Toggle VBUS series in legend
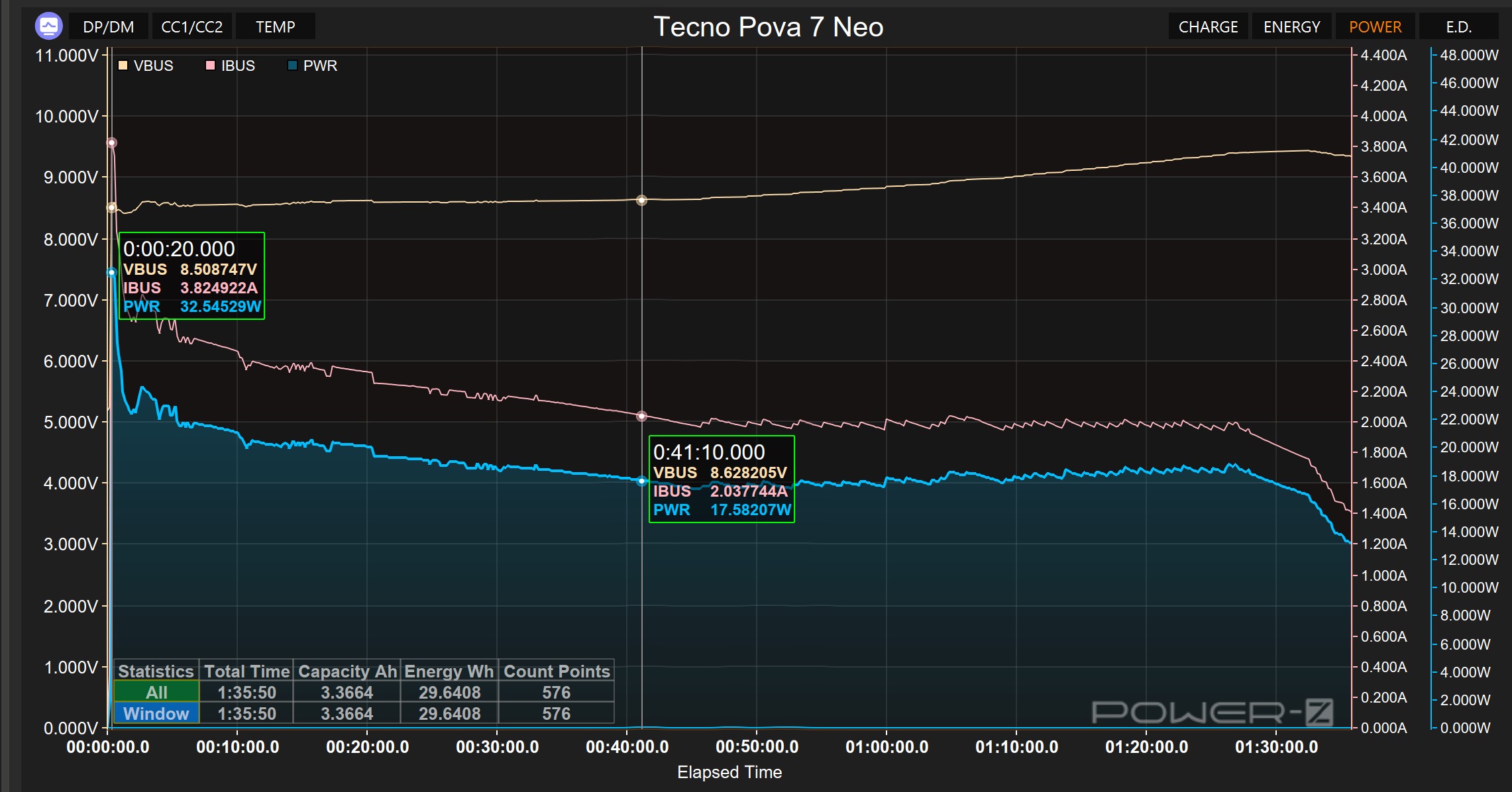Screen dimensions: 1512x792 [x=153, y=66]
